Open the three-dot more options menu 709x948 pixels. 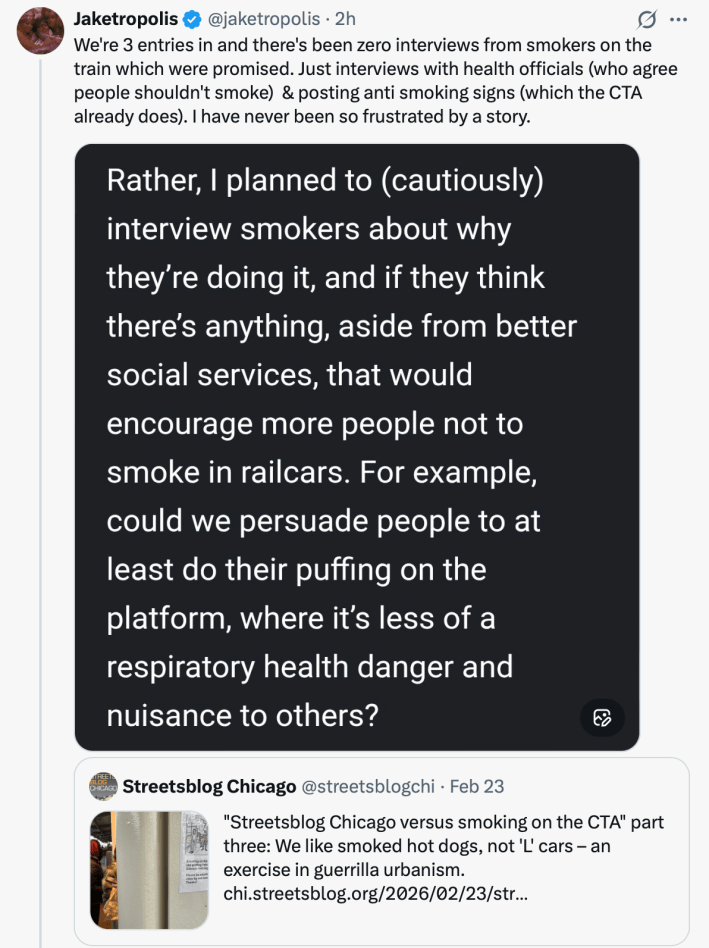point(679,20)
